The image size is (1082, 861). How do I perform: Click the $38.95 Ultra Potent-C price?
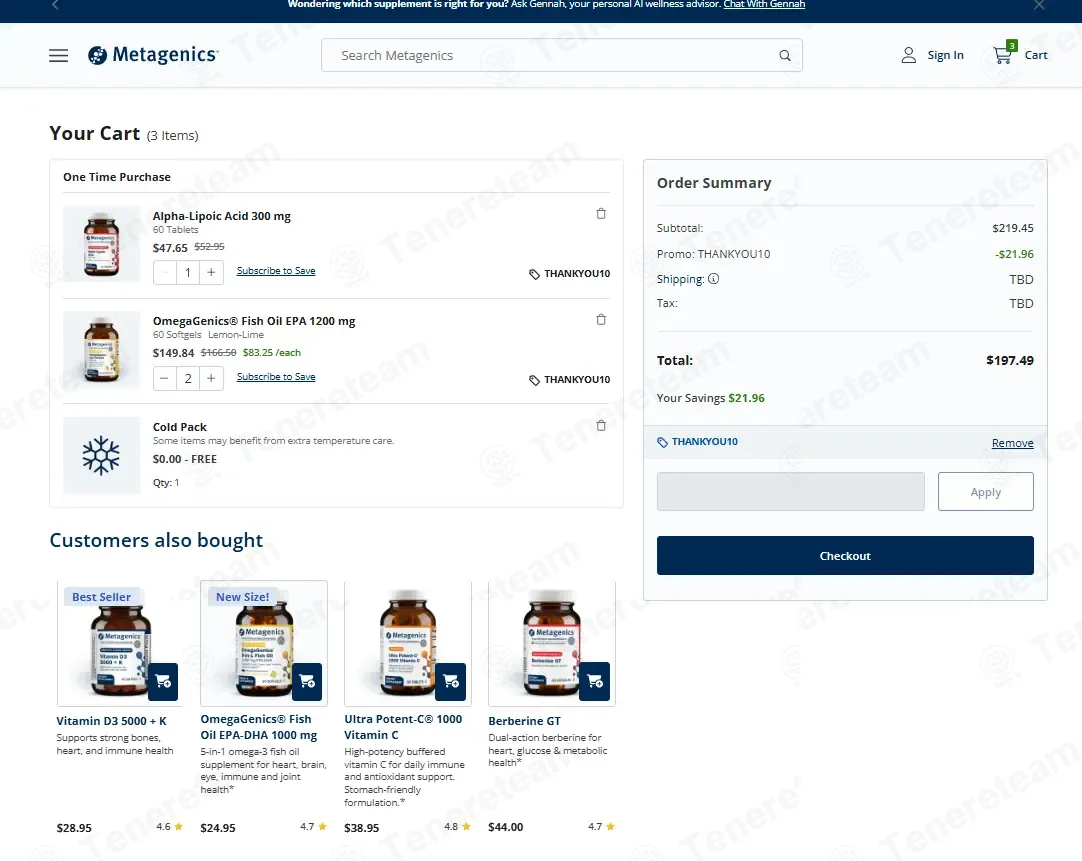click(362, 828)
